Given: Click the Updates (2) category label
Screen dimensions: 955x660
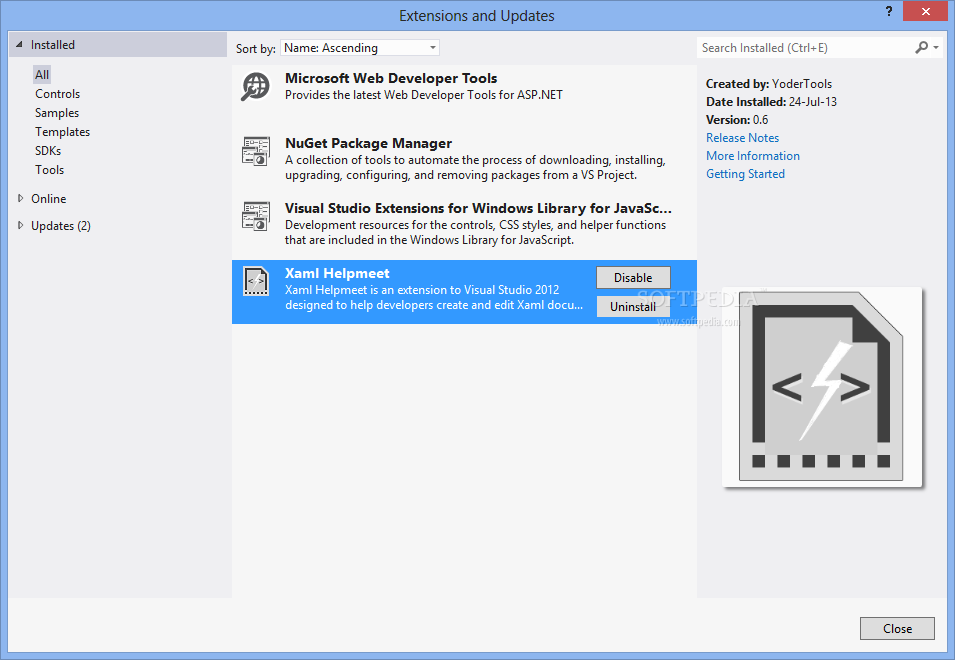Looking at the screenshot, I should (x=61, y=225).
